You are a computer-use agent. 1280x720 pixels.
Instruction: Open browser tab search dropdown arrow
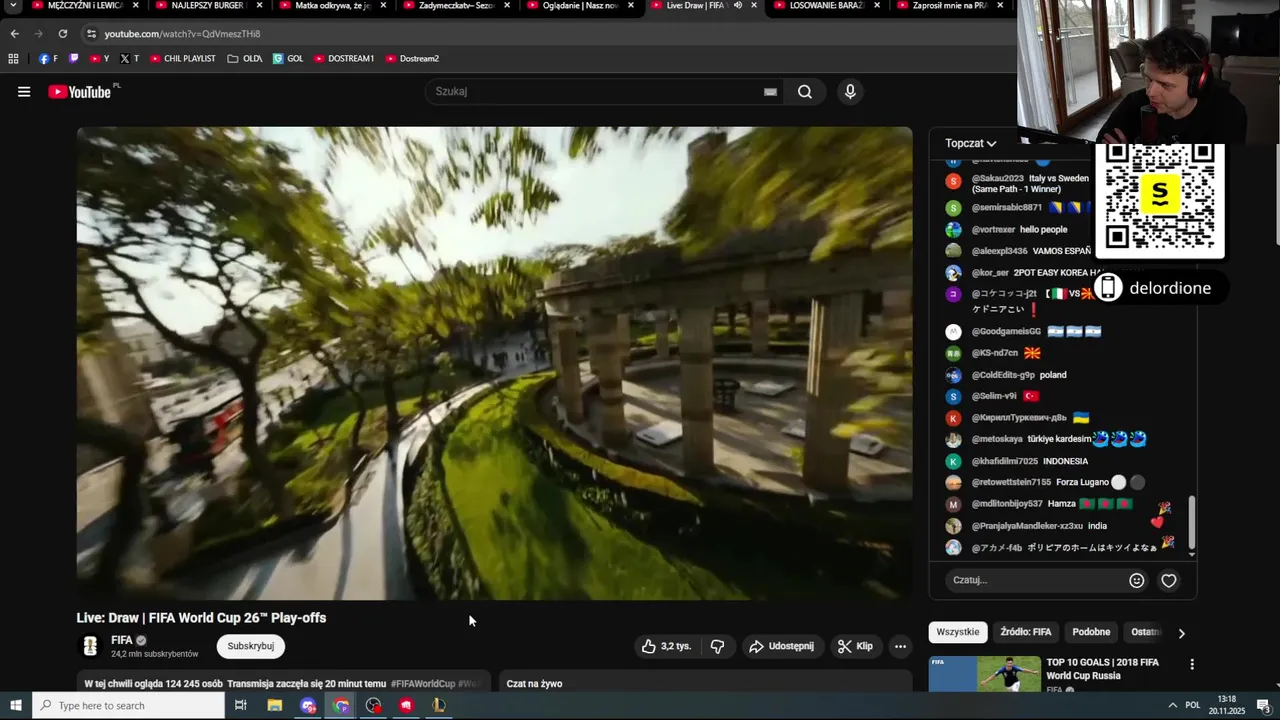pos(14,6)
